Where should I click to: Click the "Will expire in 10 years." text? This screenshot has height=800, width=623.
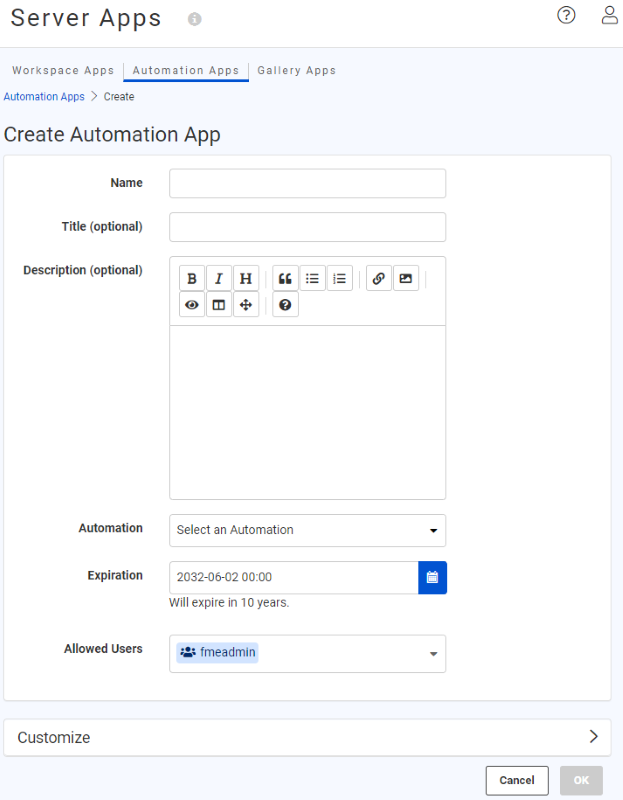point(229,603)
